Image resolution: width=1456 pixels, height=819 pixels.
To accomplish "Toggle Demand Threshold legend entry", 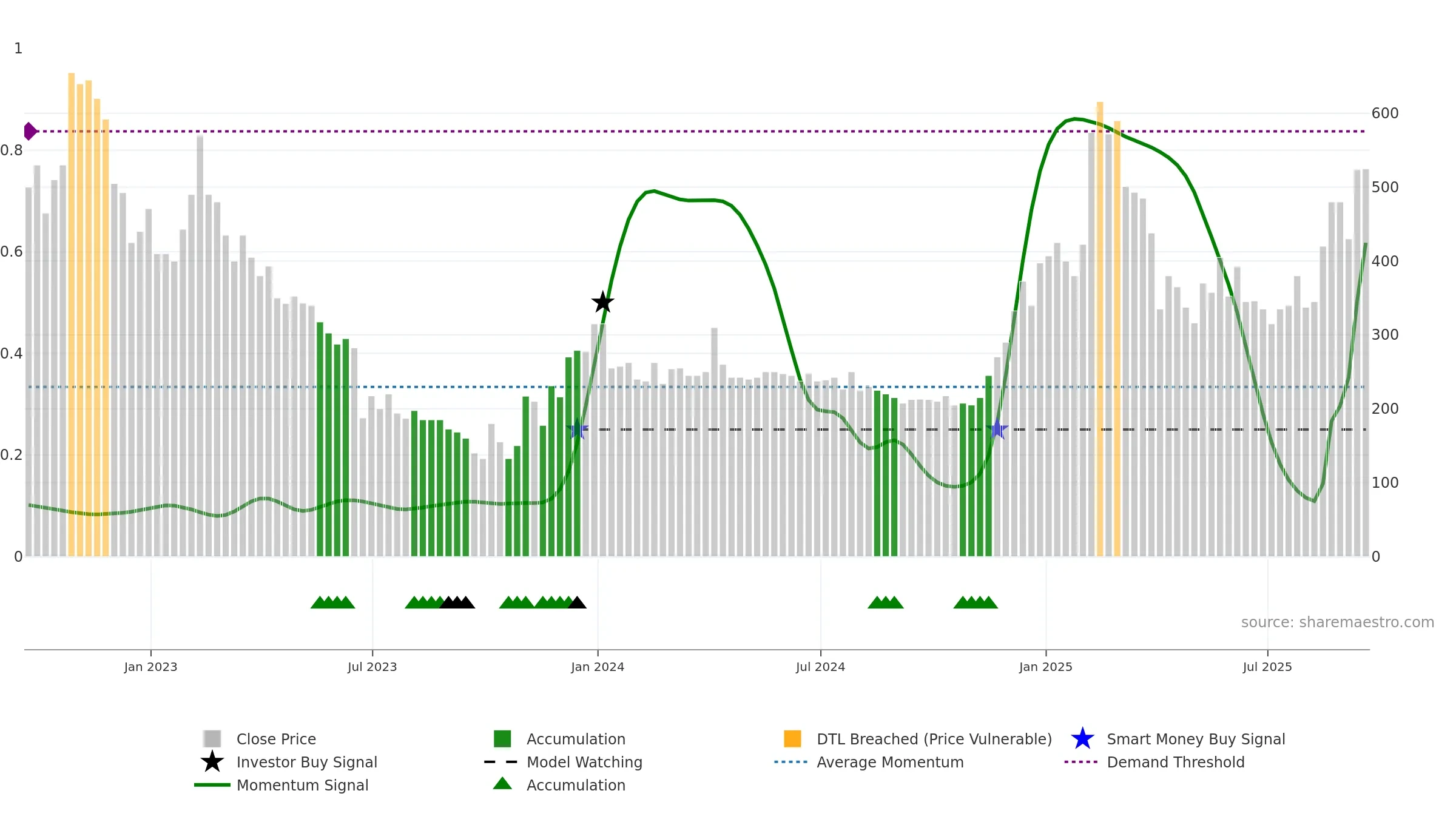I will pyautogui.click(x=1154, y=762).
